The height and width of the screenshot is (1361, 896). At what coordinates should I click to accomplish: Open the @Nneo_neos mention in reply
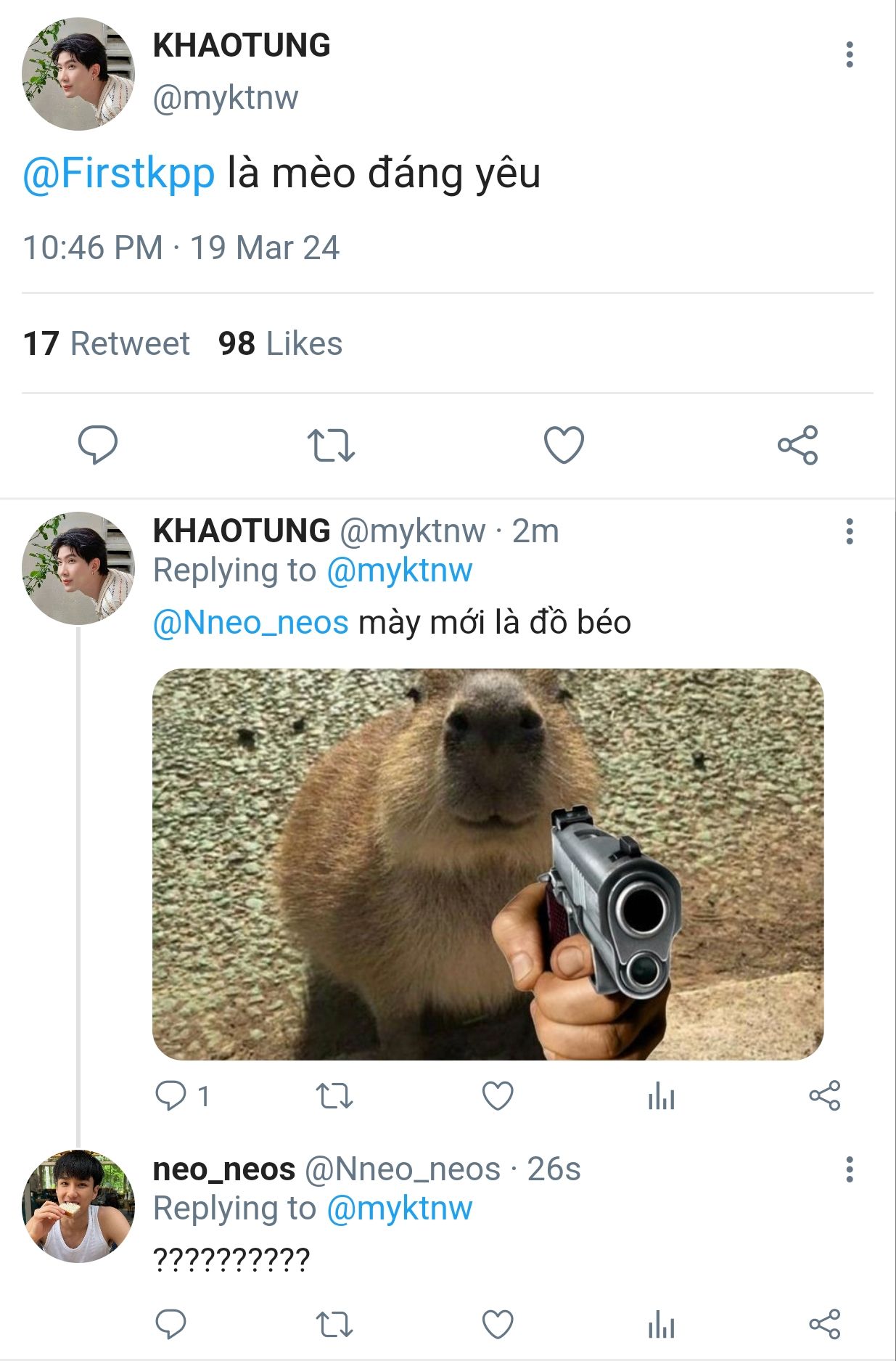click(x=250, y=623)
